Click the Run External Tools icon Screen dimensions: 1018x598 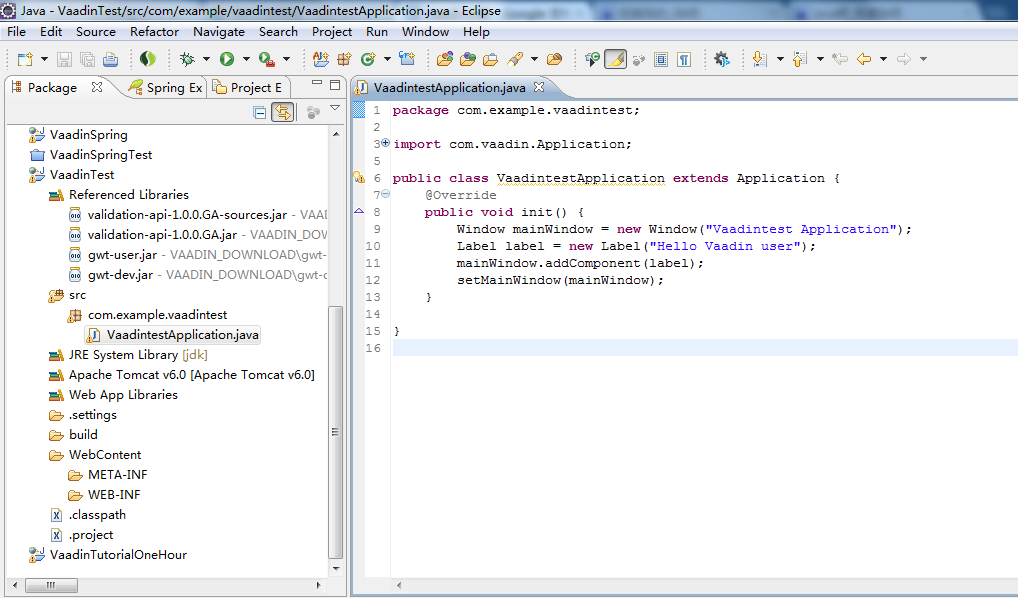click(266, 59)
